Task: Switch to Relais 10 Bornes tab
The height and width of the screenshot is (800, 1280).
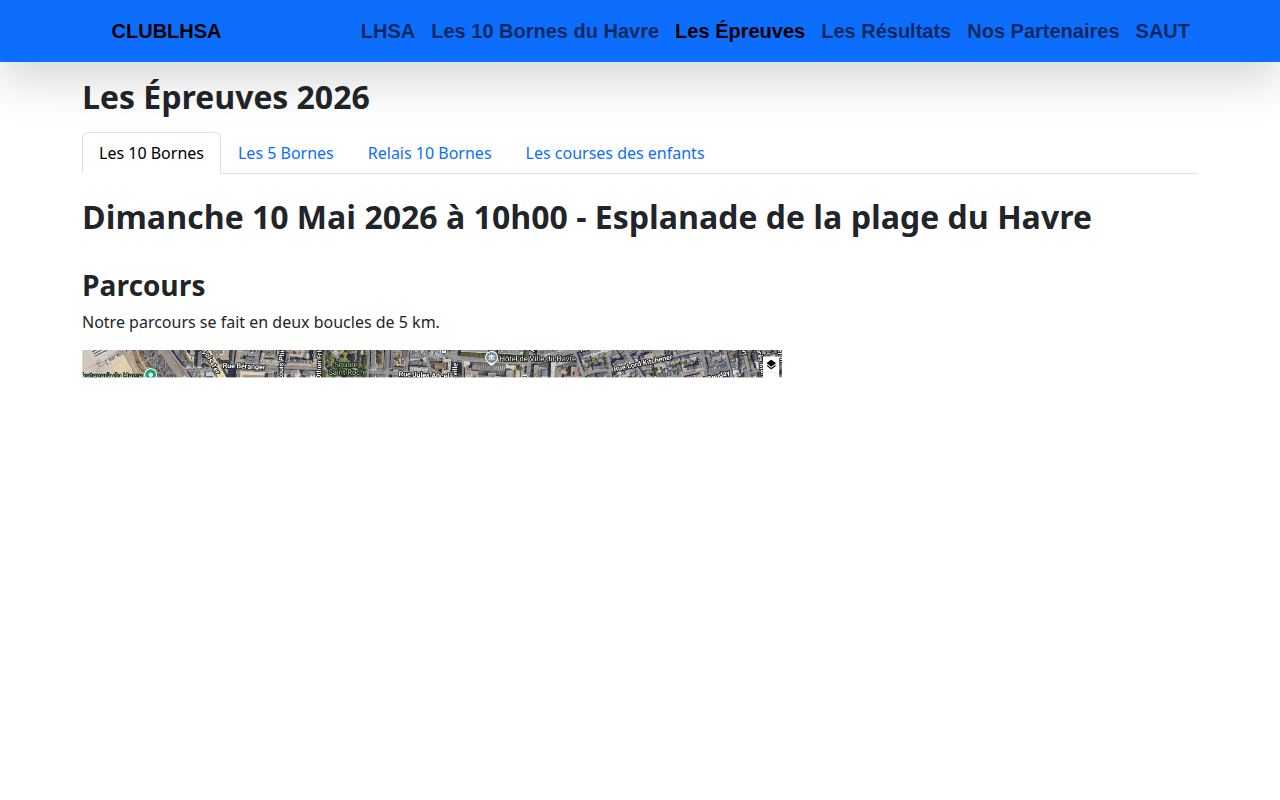Action: pyautogui.click(x=430, y=153)
